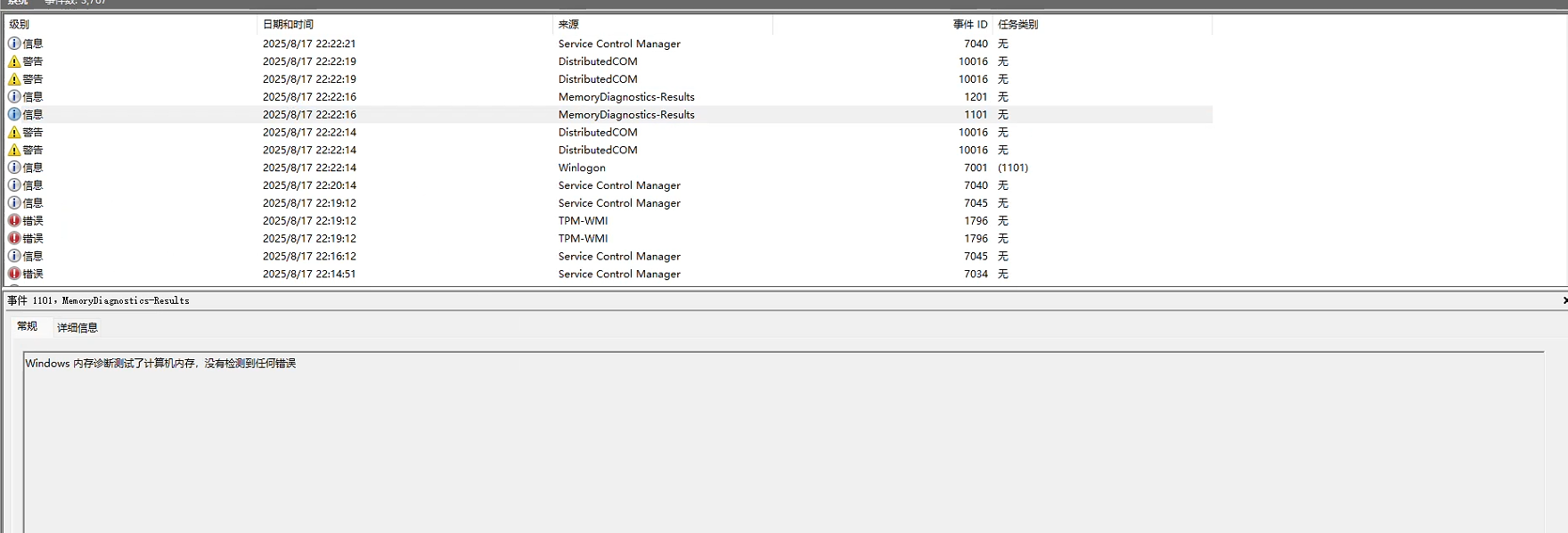Select Service Control Manager source at 22:20:14
This screenshot has width=1568, height=533.
click(619, 185)
